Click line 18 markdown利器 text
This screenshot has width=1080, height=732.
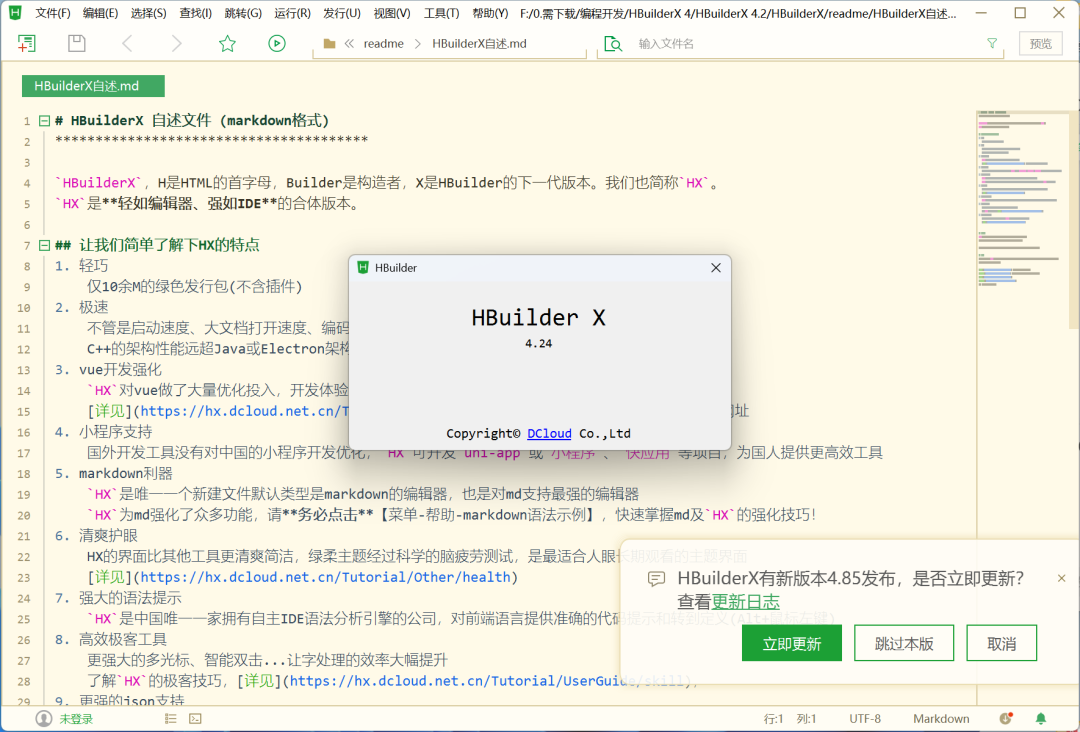(125, 474)
